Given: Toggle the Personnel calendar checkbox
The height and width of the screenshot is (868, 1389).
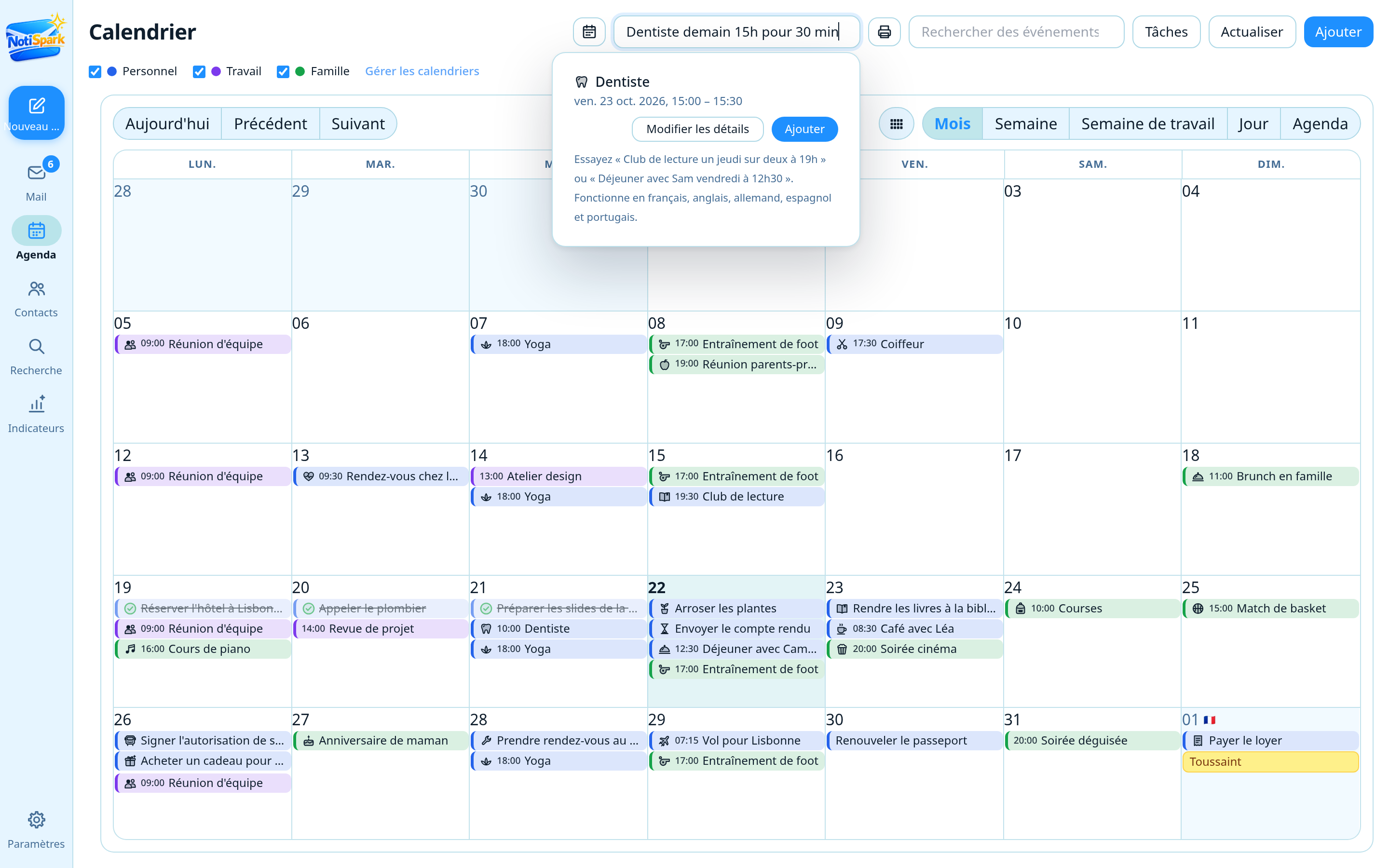Looking at the screenshot, I should tap(95, 71).
